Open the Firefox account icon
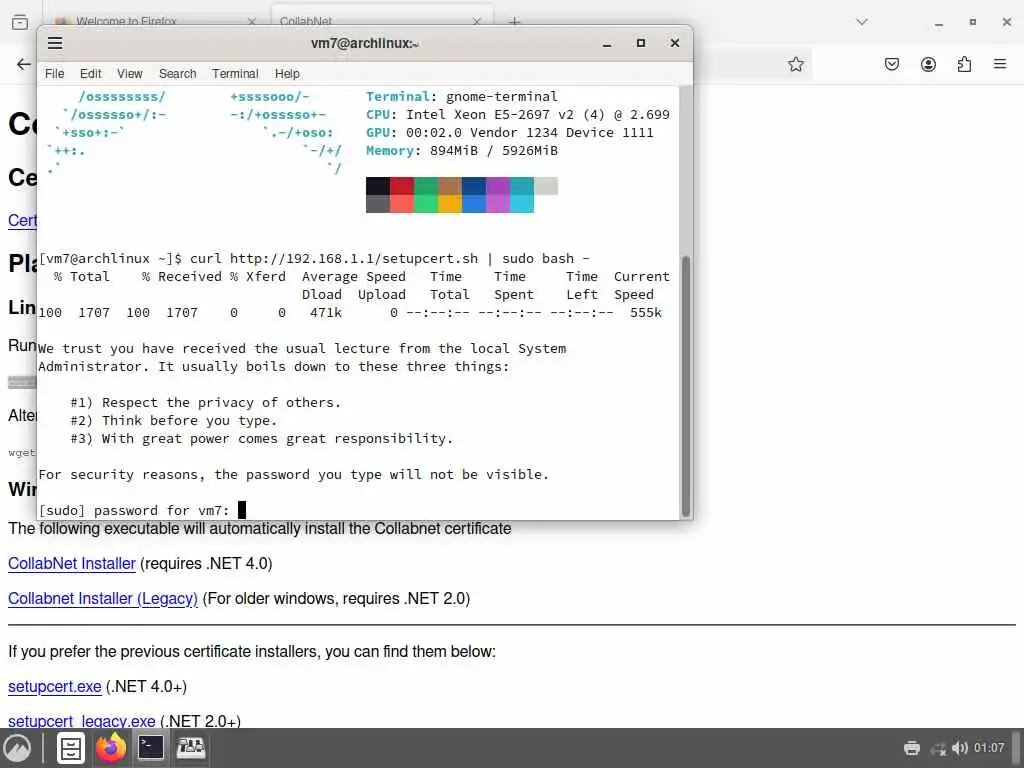The height and width of the screenshot is (768, 1024). pos(928,64)
